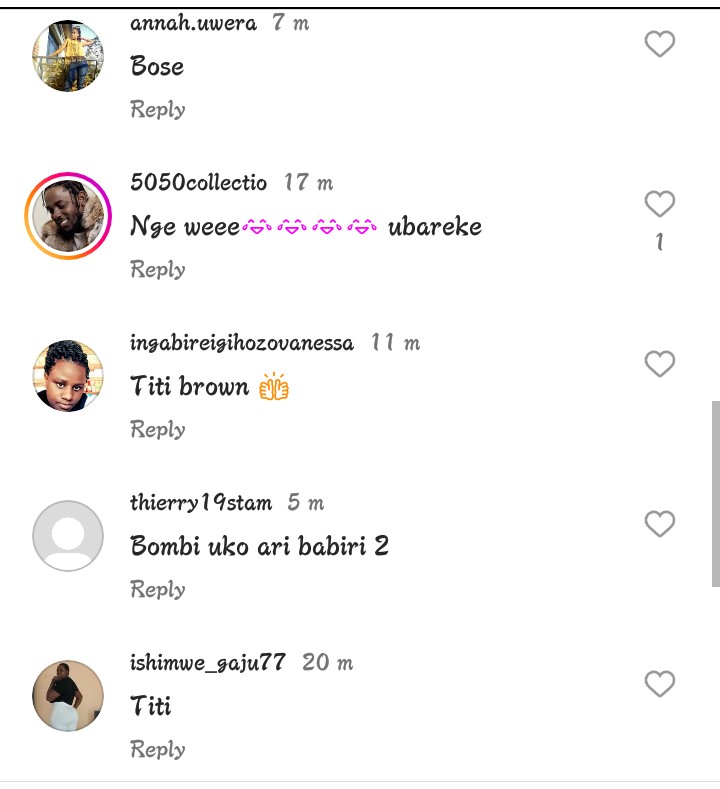
Task: View like count on 5050collectio's comment
Action: coord(659,242)
